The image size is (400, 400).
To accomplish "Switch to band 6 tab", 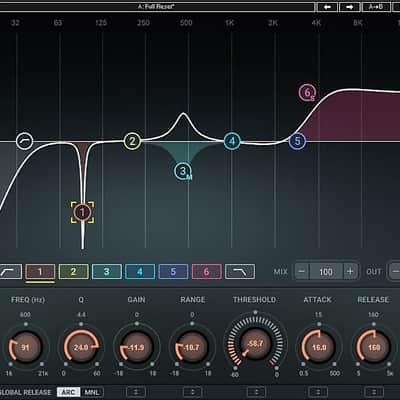I will pyautogui.click(x=207, y=272).
